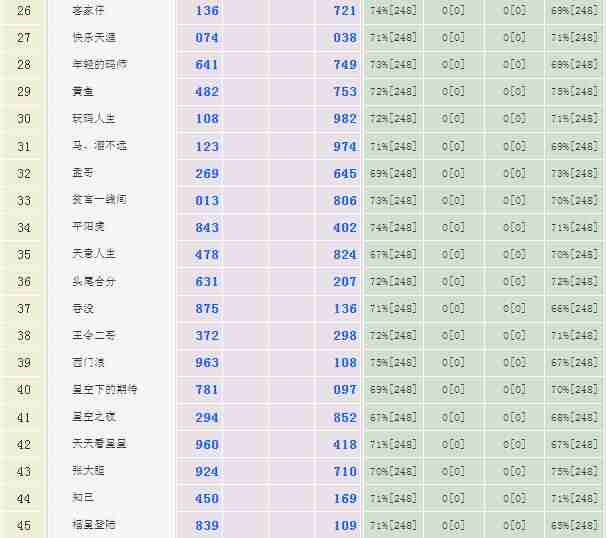The image size is (606, 538).
Task: Select the name 星空下的期待
Action: pyautogui.click(x=99, y=389)
